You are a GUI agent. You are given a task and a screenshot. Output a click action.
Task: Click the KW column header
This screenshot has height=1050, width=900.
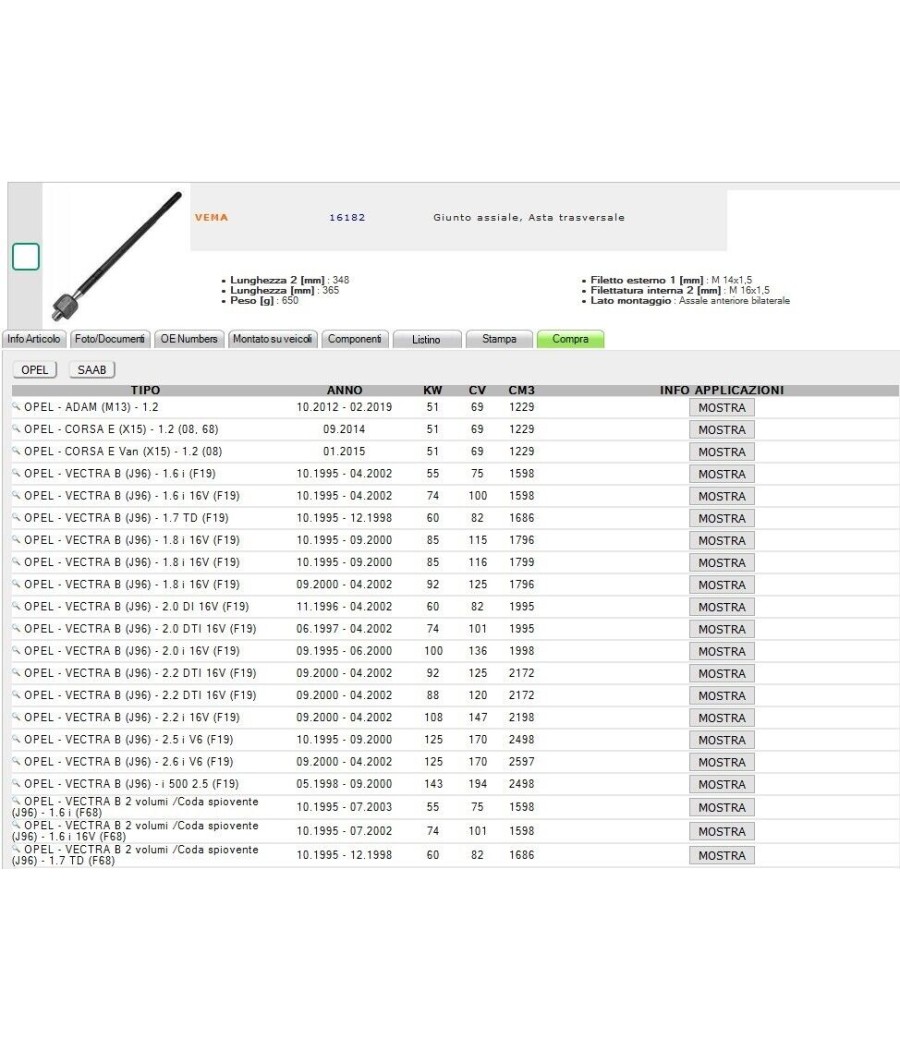pyautogui.click(x=433, y=390)
